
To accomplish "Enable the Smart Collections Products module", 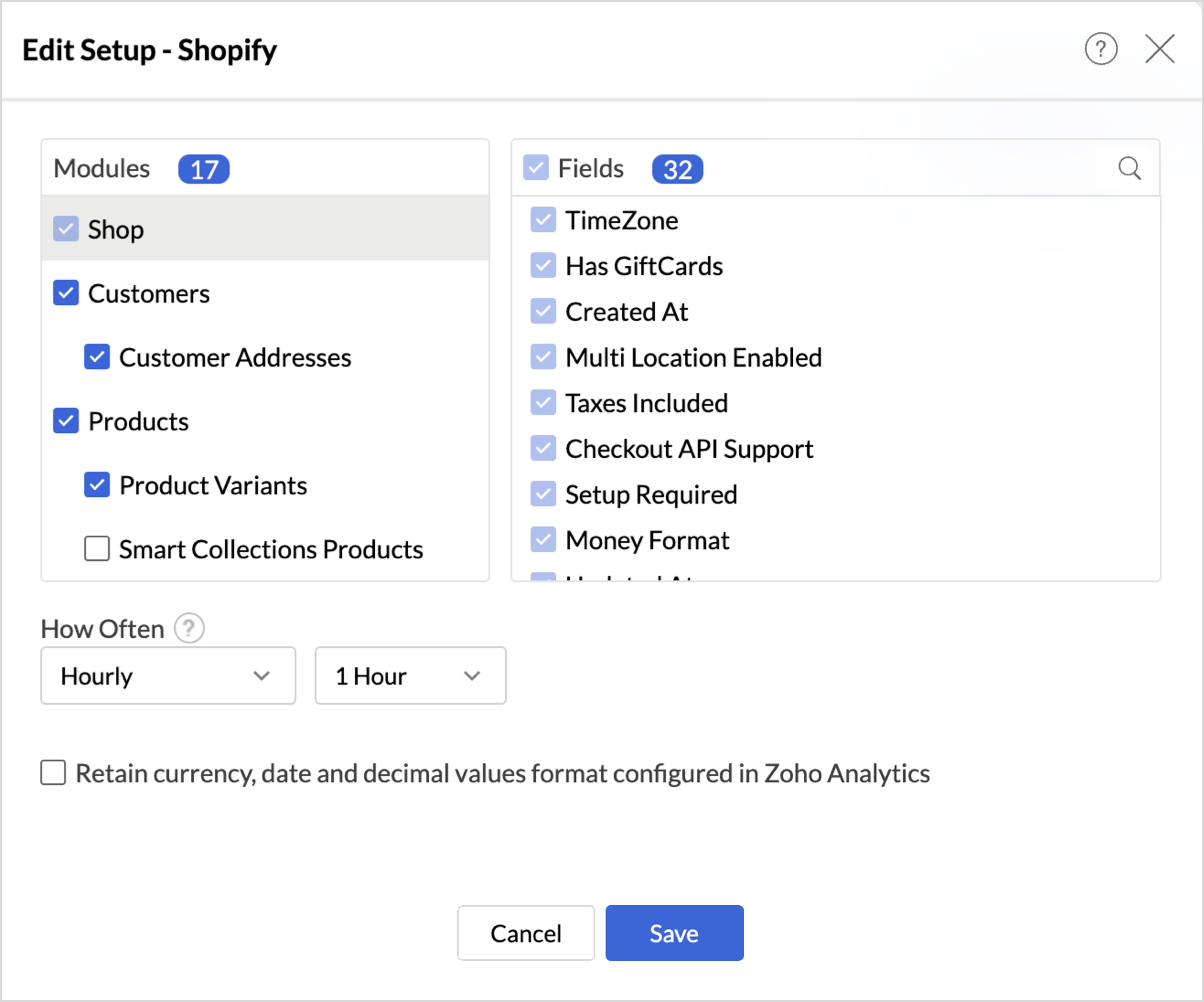I will [97, 549].
